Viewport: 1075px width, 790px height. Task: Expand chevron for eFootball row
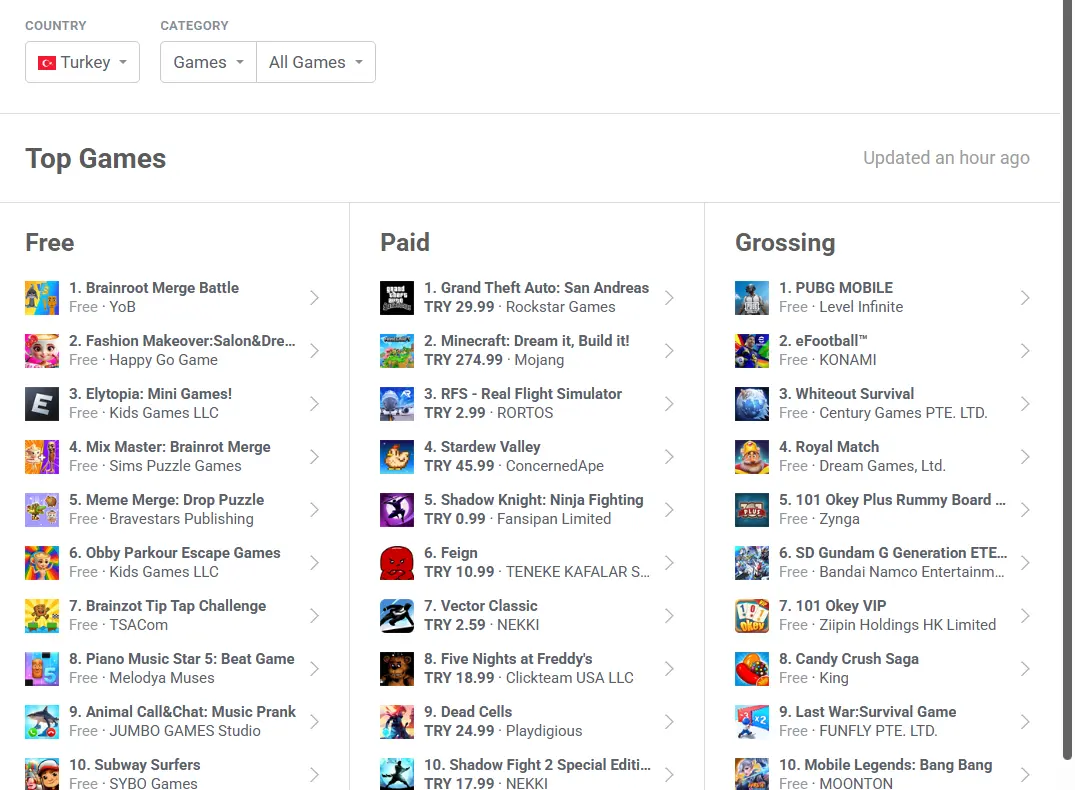[1024, 350]
